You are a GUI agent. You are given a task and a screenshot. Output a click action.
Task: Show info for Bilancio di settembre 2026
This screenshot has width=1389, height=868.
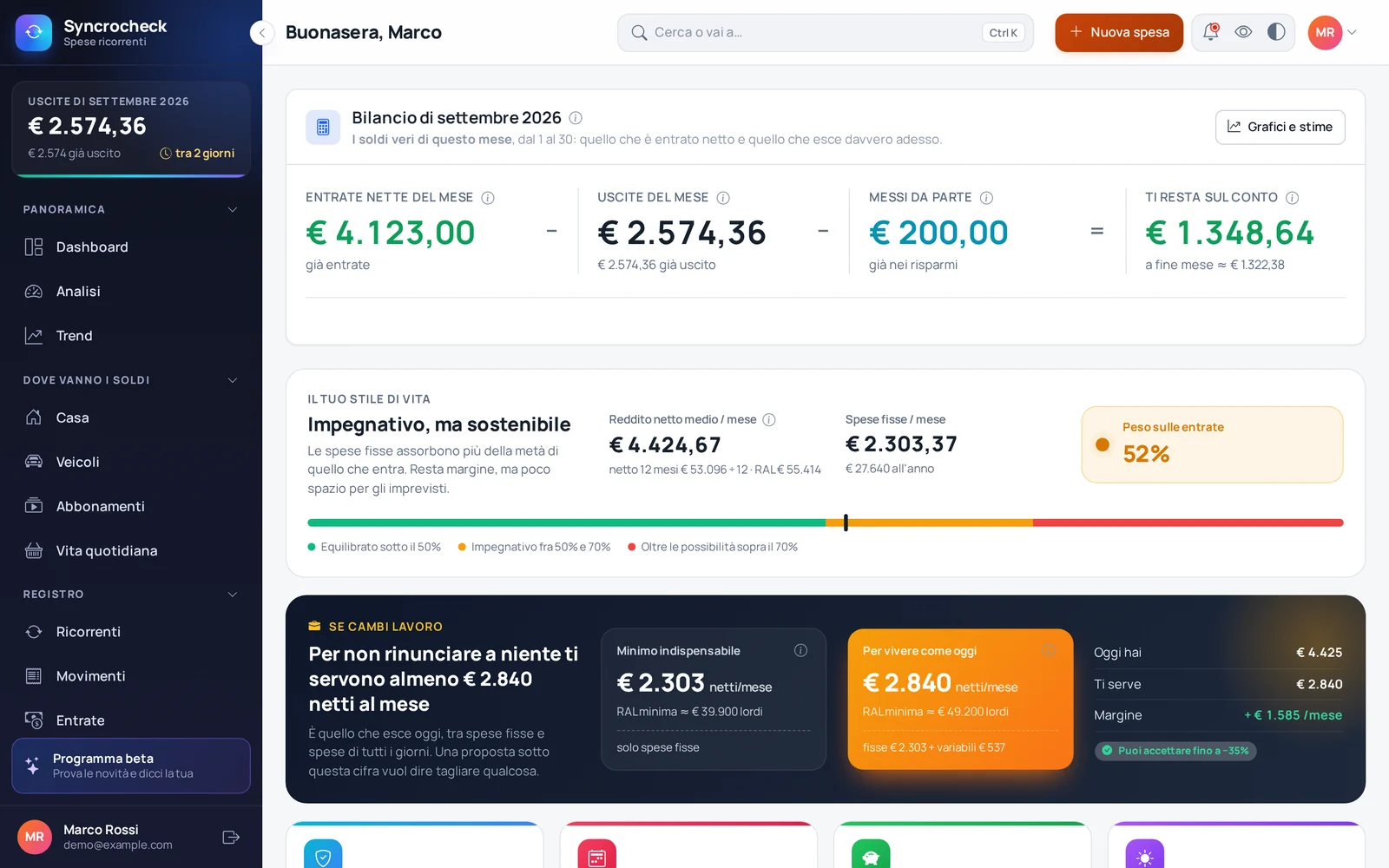coord(576,118)
